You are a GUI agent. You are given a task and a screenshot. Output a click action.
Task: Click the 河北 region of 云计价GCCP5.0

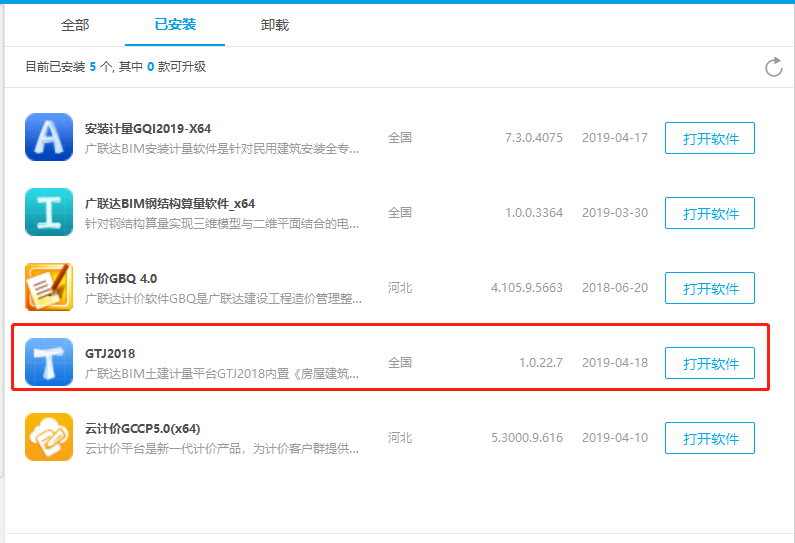point(400,438)
